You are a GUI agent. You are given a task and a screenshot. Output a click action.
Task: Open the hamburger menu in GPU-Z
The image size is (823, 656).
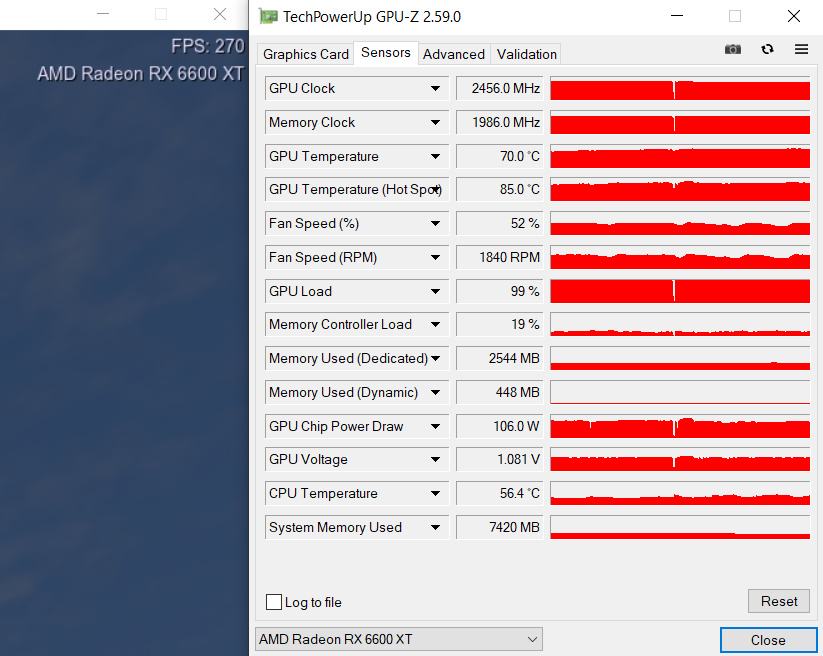coord(801,49)
